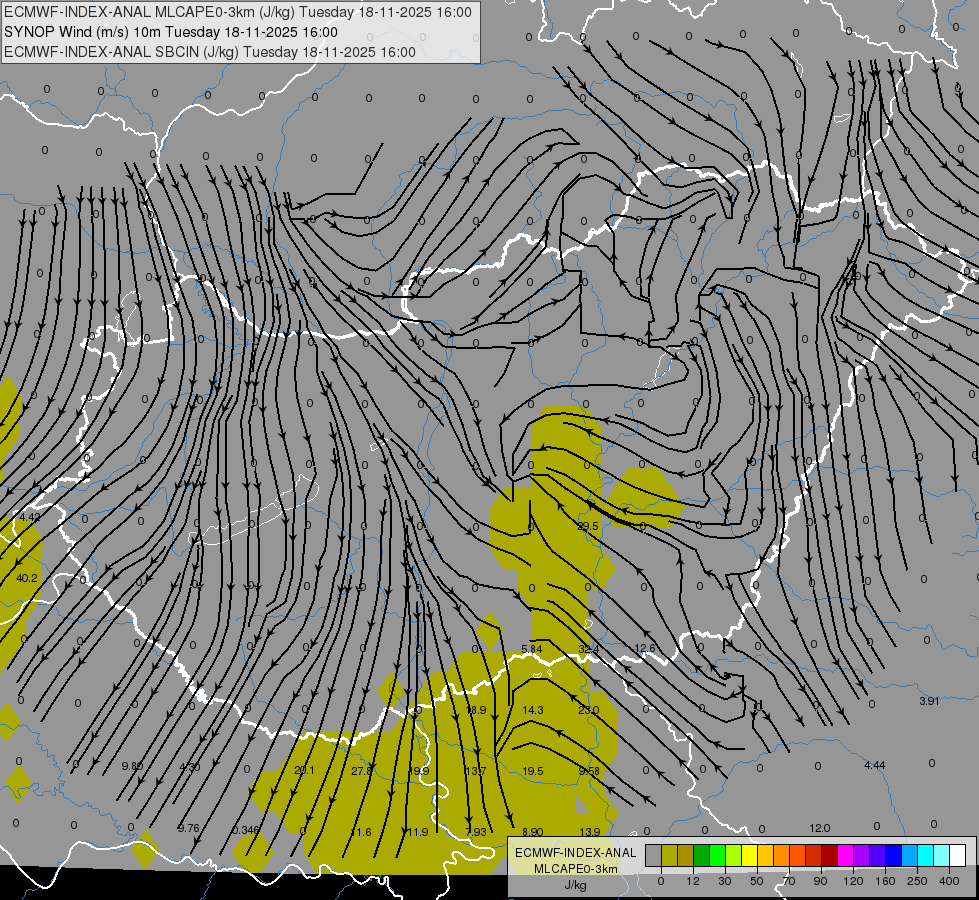Image resolution: width=979 pixels, height=900 pixels.
Task: Click legend scale label 50
Action: pyautogui.click(x=757, y=882)
